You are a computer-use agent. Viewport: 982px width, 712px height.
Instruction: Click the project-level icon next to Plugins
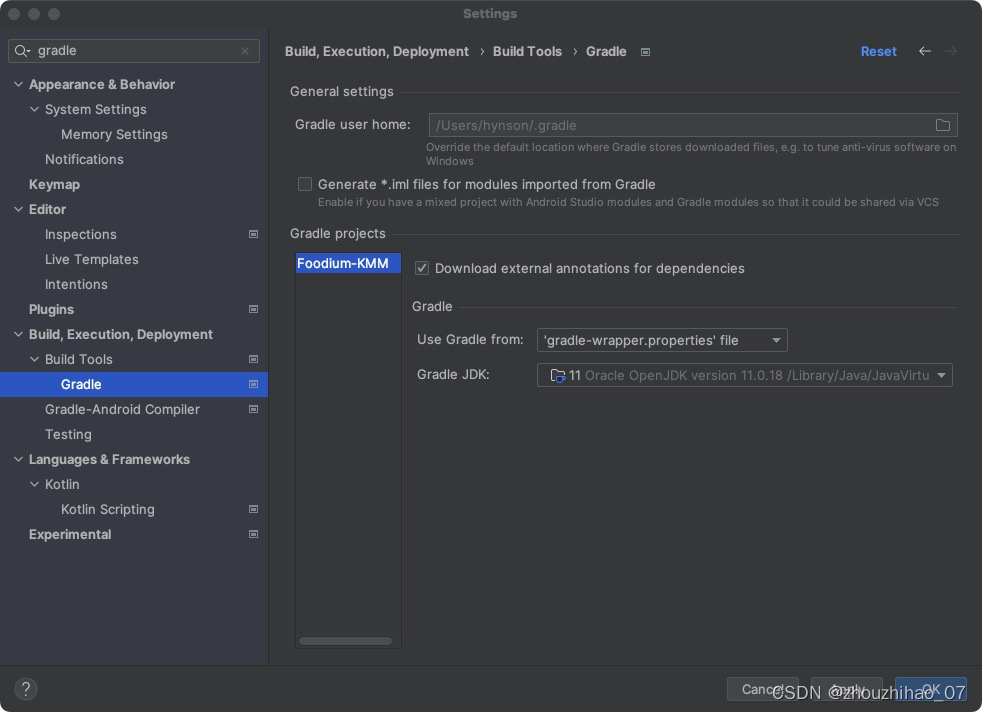point(253,309)
